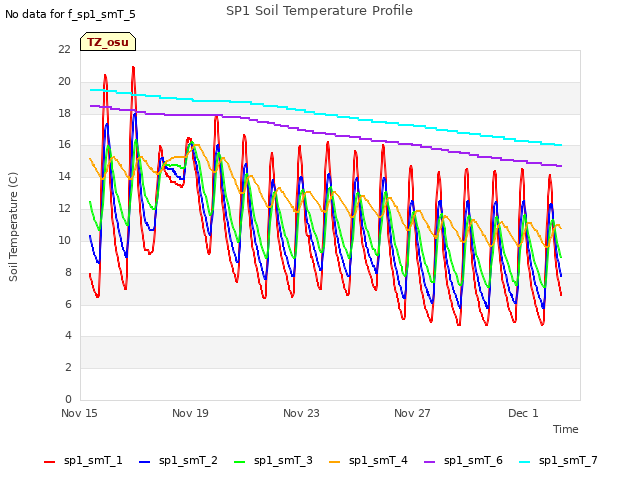Click the right end of the purple line

(x=561, y=166)
